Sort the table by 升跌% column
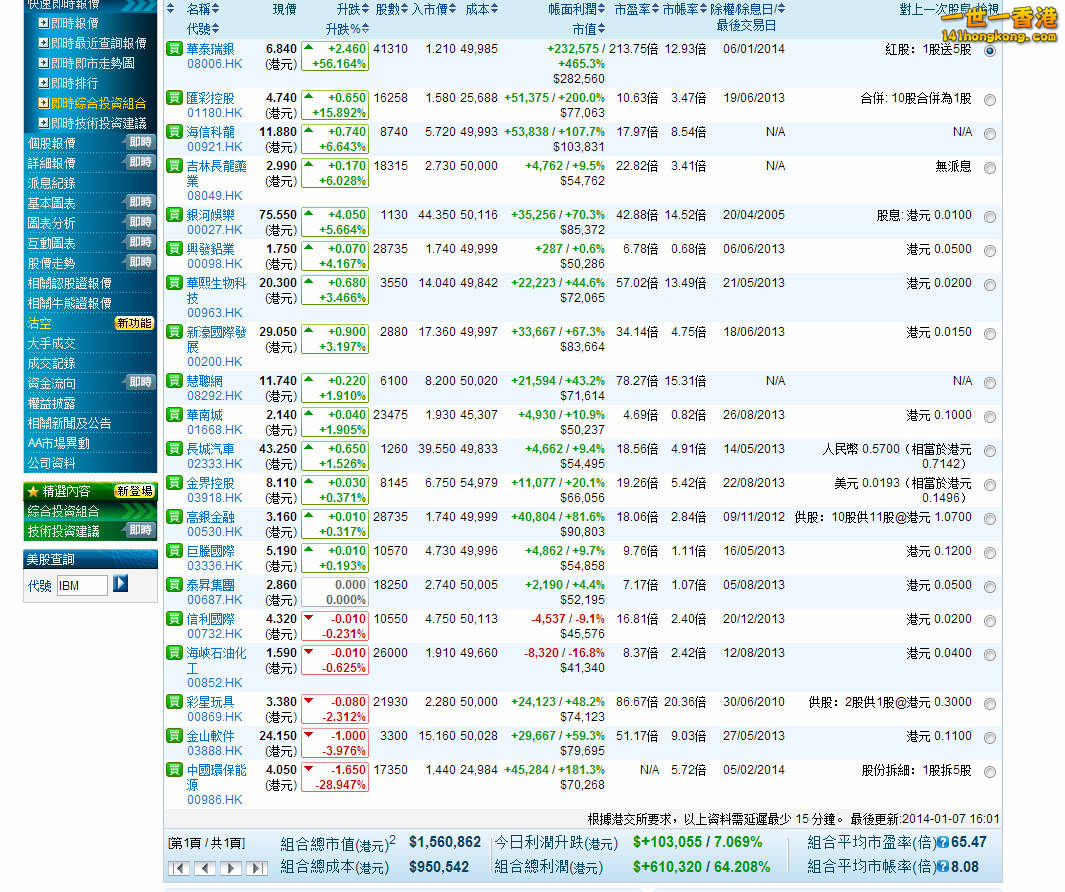1065x892 pixels. click(x=348, y=29)
